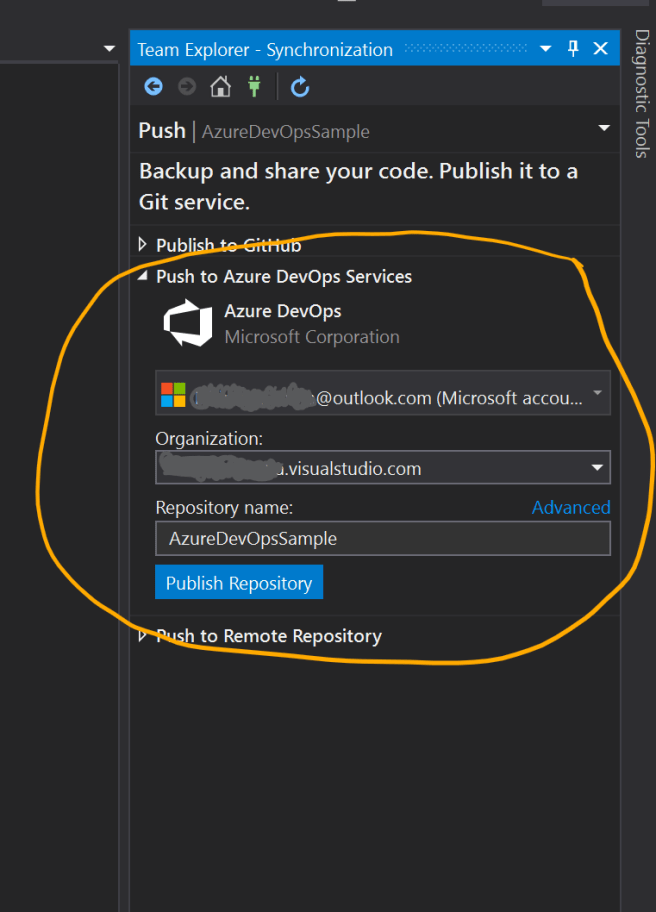Click the Microsoft logo in account selector
Viewport: 656px width, 912px height.
pos(173,396)
